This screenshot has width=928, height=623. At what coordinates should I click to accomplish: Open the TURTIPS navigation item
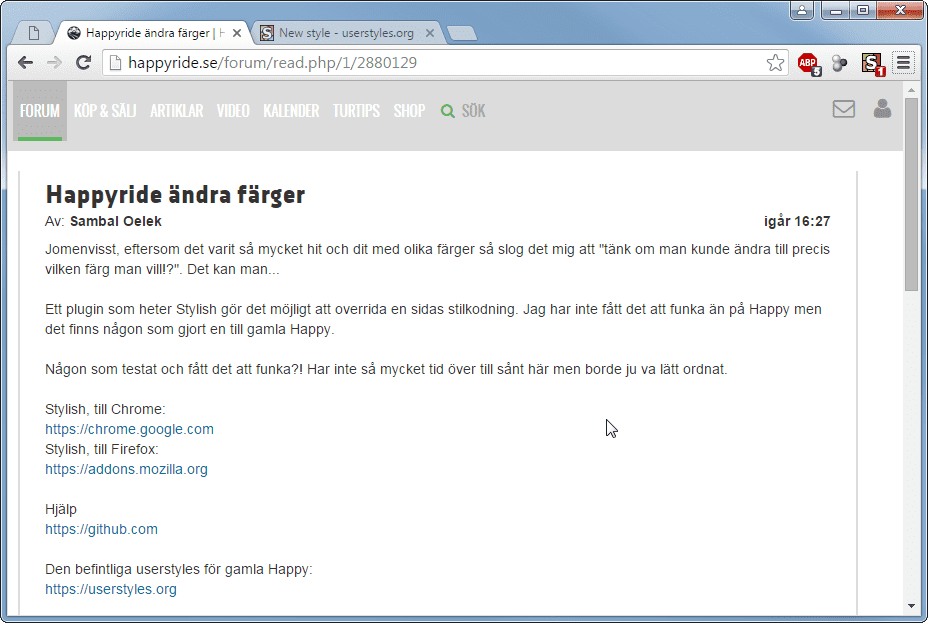[356, 111]
